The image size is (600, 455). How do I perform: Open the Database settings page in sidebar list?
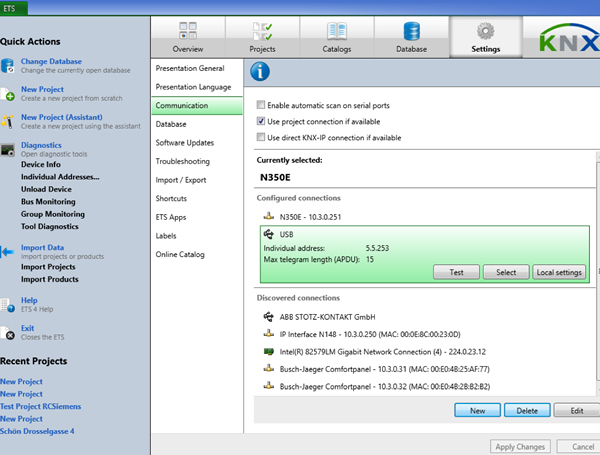coord(197,124)
